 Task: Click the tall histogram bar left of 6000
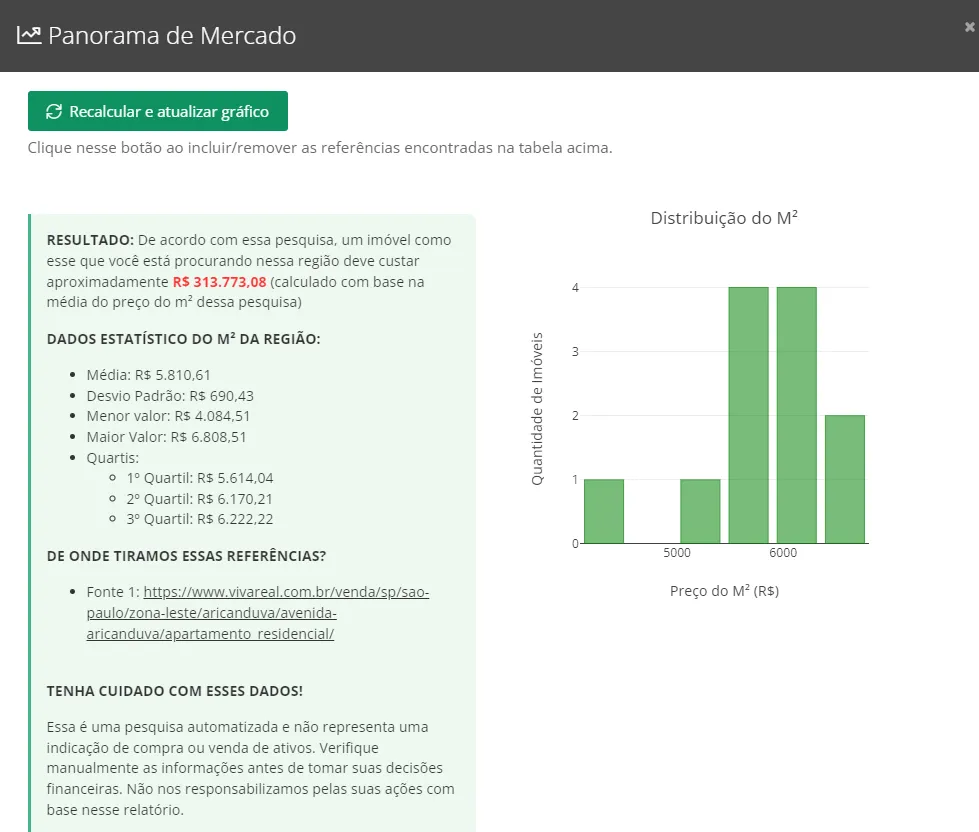click(x=748, y=415)
